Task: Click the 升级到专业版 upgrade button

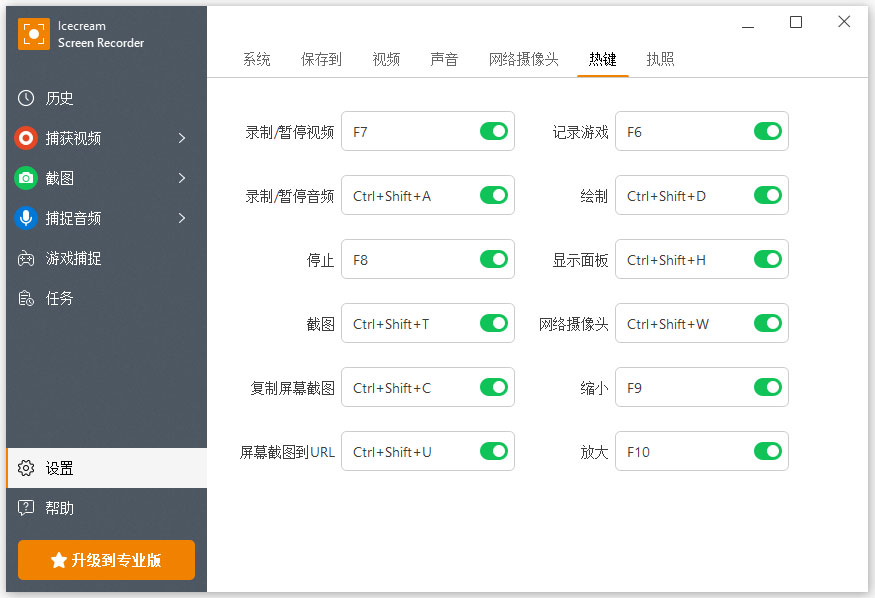Action: (106, 560)
